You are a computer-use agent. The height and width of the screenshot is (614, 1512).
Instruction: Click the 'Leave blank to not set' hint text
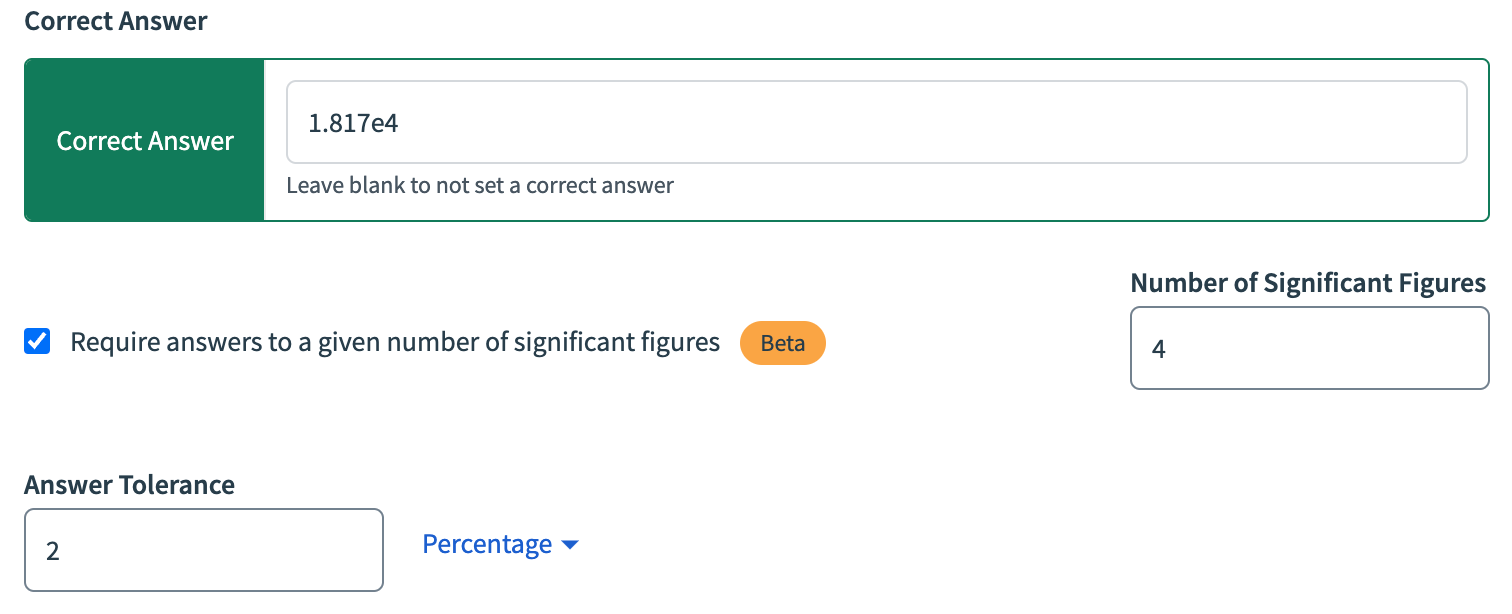(x=480, y=185)
